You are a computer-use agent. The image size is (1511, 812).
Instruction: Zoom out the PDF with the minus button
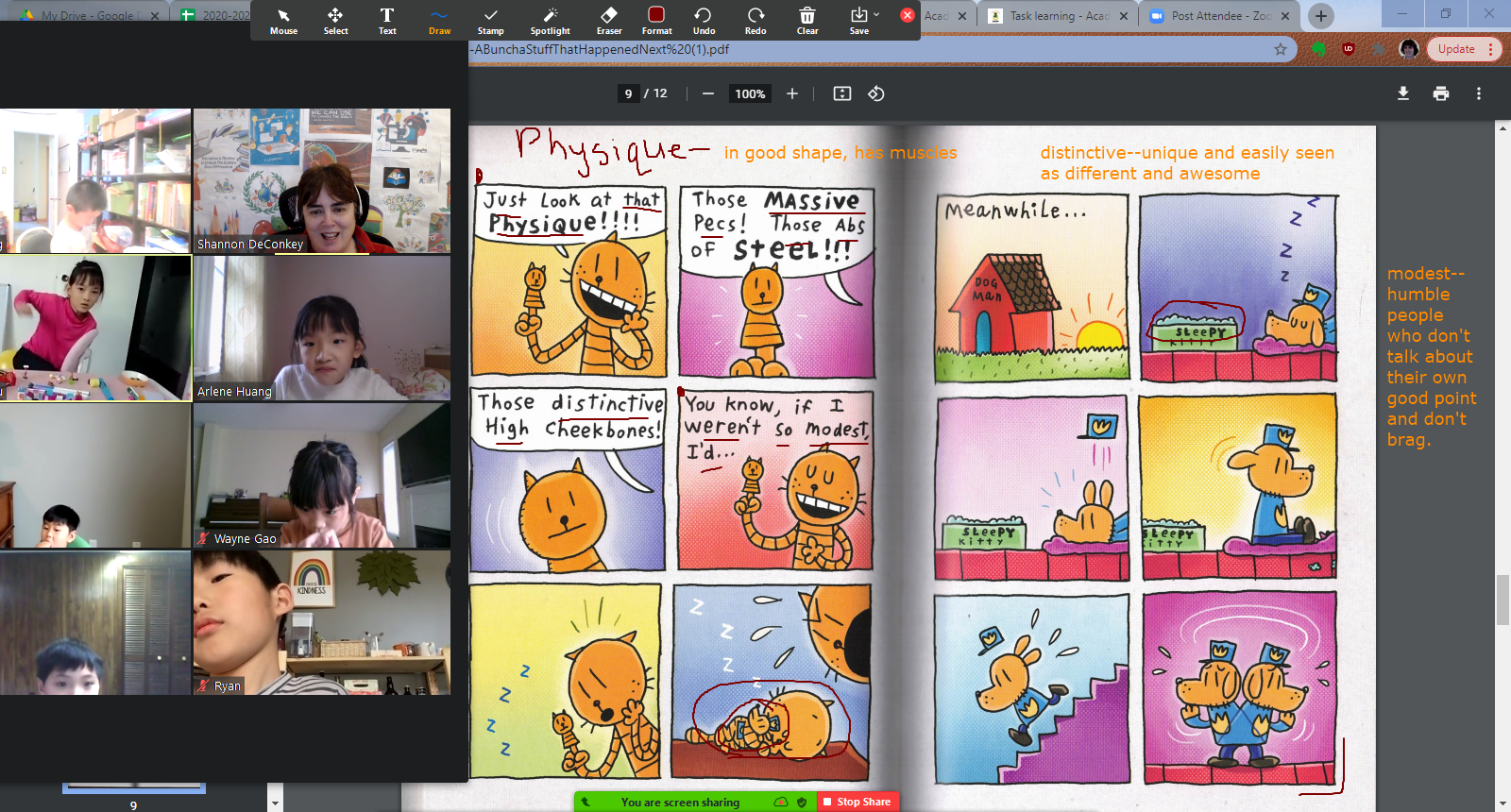pos(708,93)
